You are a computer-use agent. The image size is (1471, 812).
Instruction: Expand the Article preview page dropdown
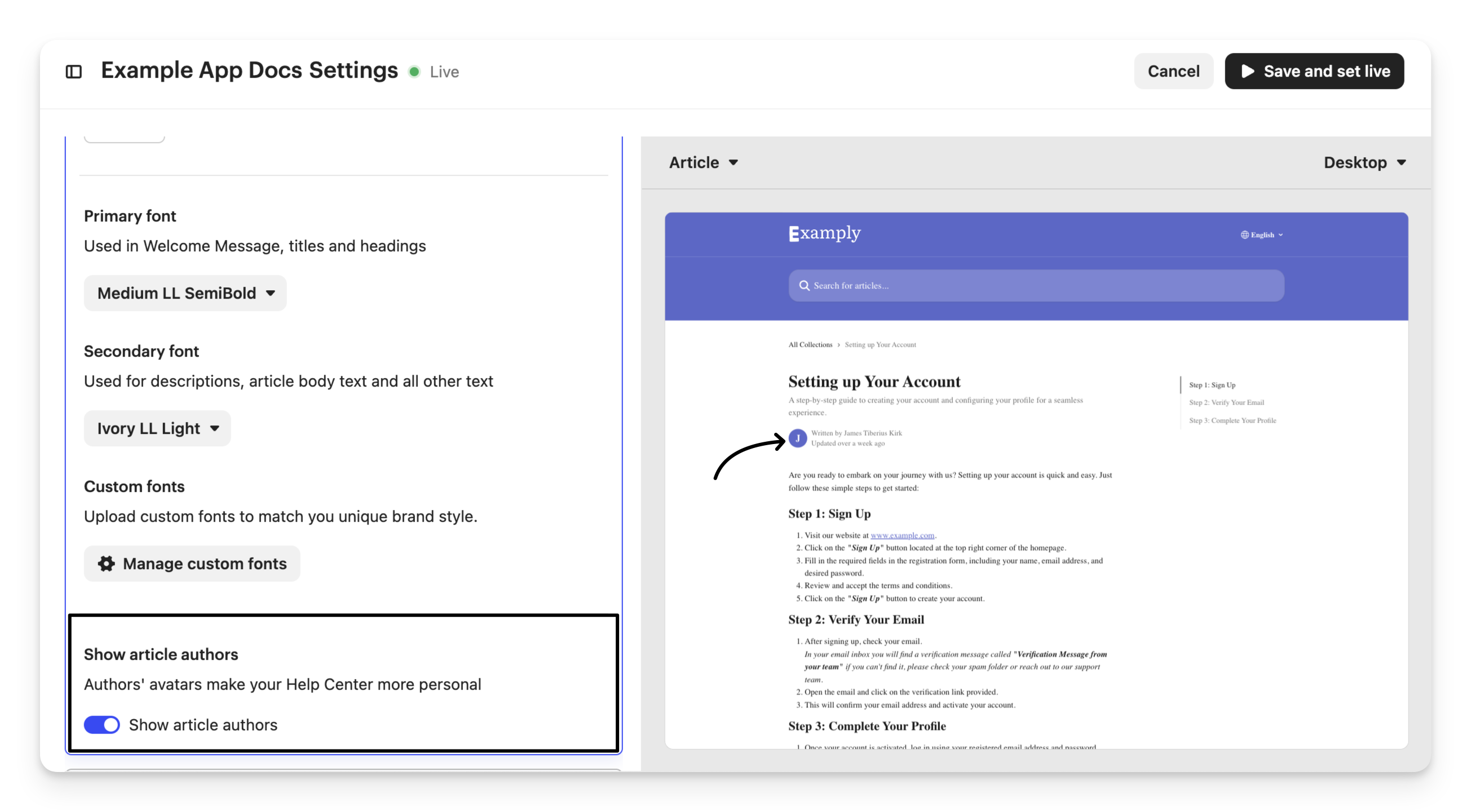pos(703,163)
